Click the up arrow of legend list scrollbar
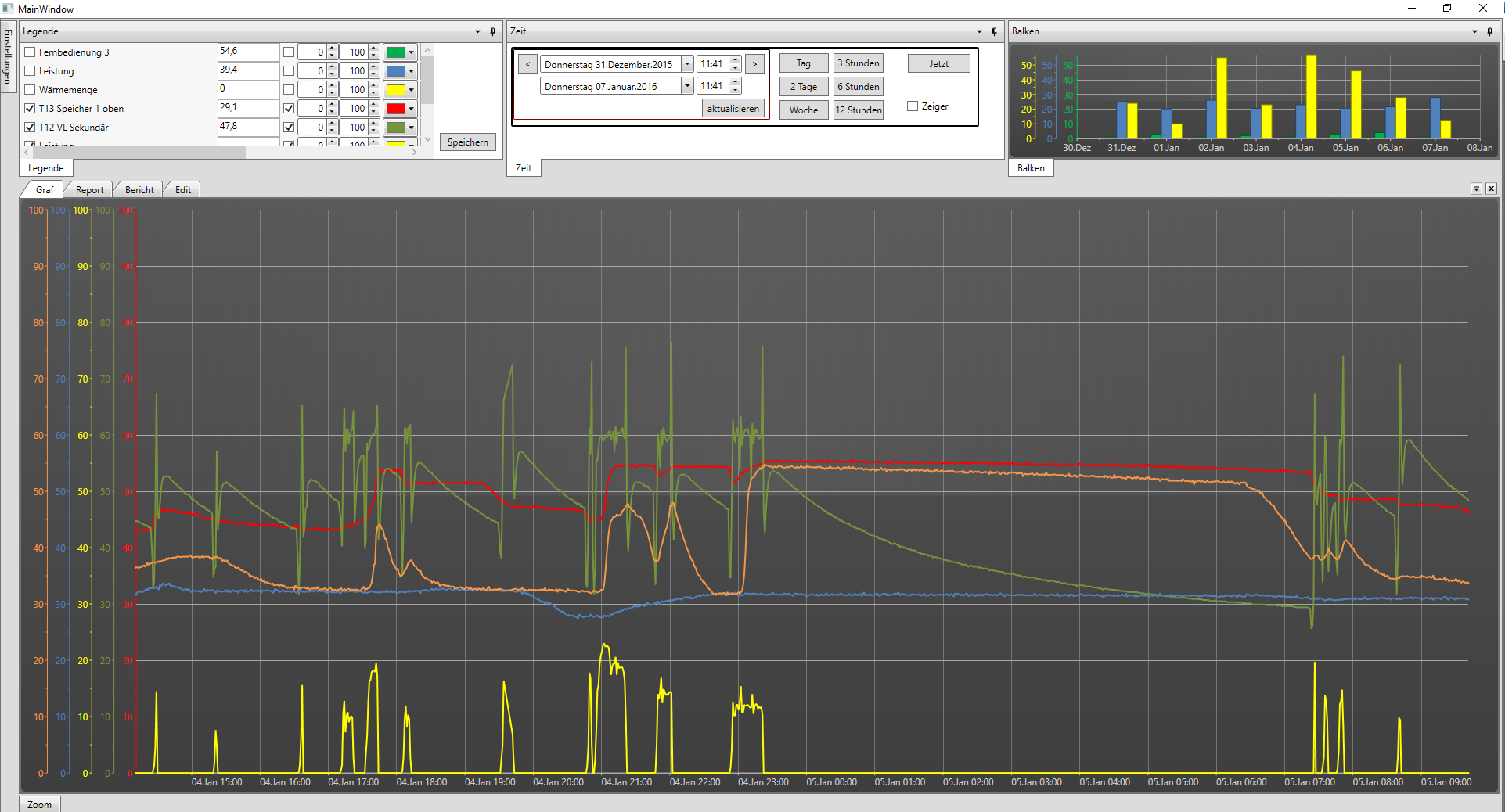 point(427,50)
